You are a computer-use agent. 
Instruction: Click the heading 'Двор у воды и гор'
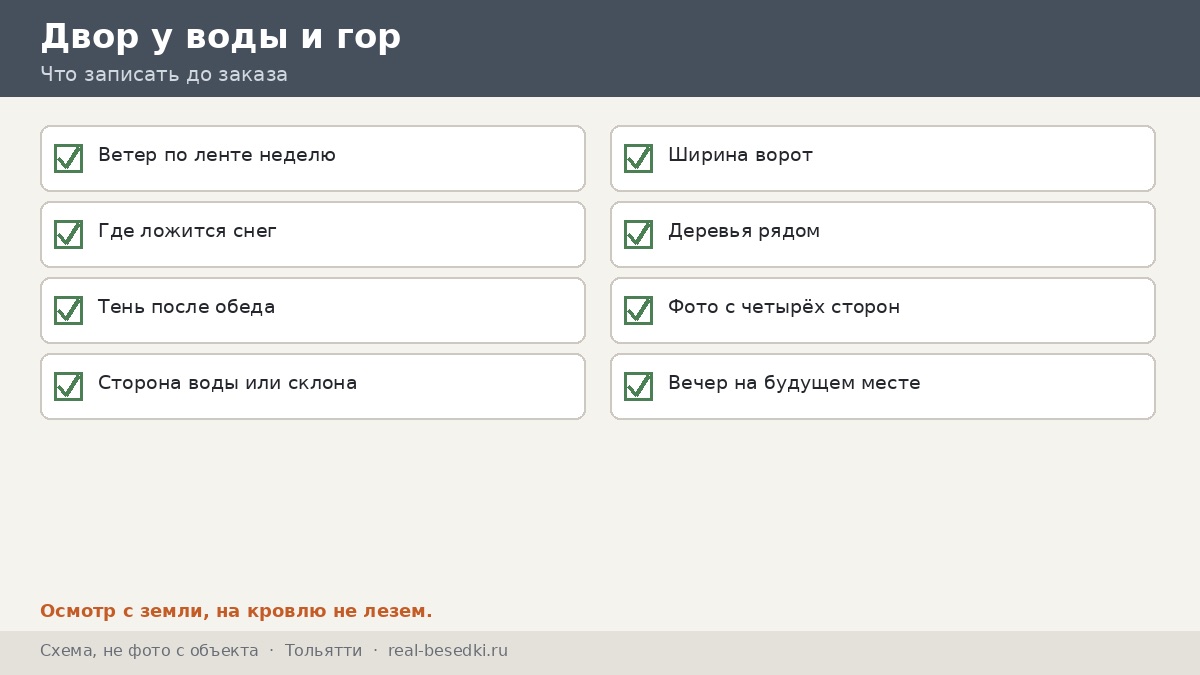click(220, 37)
